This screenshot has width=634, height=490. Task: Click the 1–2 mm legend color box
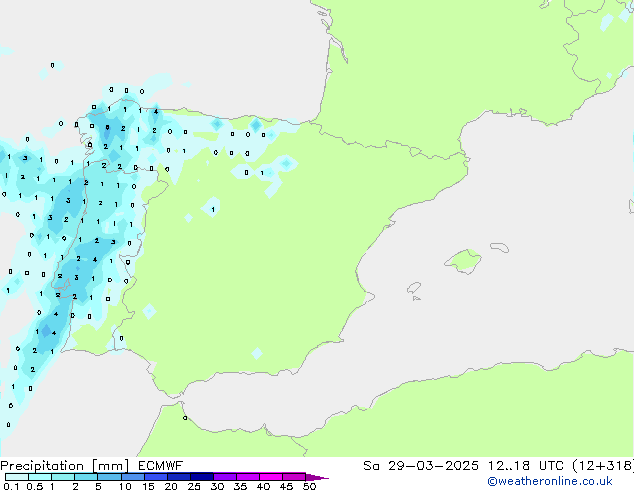point(63,477)
